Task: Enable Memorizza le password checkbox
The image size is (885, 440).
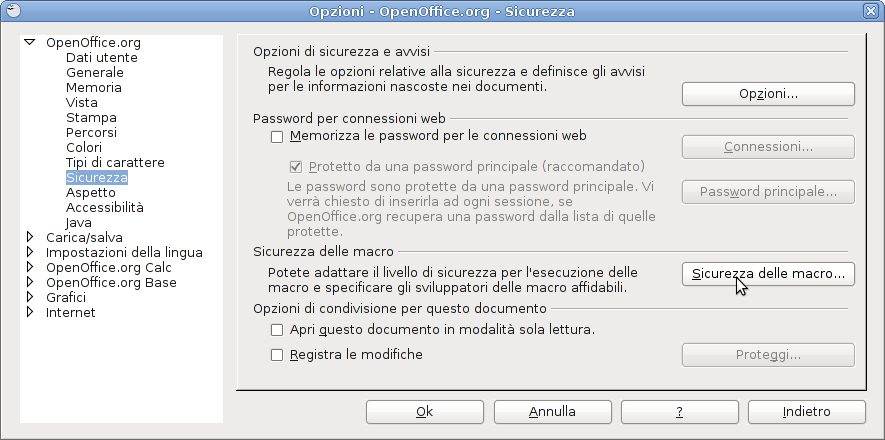Action: 277,137
